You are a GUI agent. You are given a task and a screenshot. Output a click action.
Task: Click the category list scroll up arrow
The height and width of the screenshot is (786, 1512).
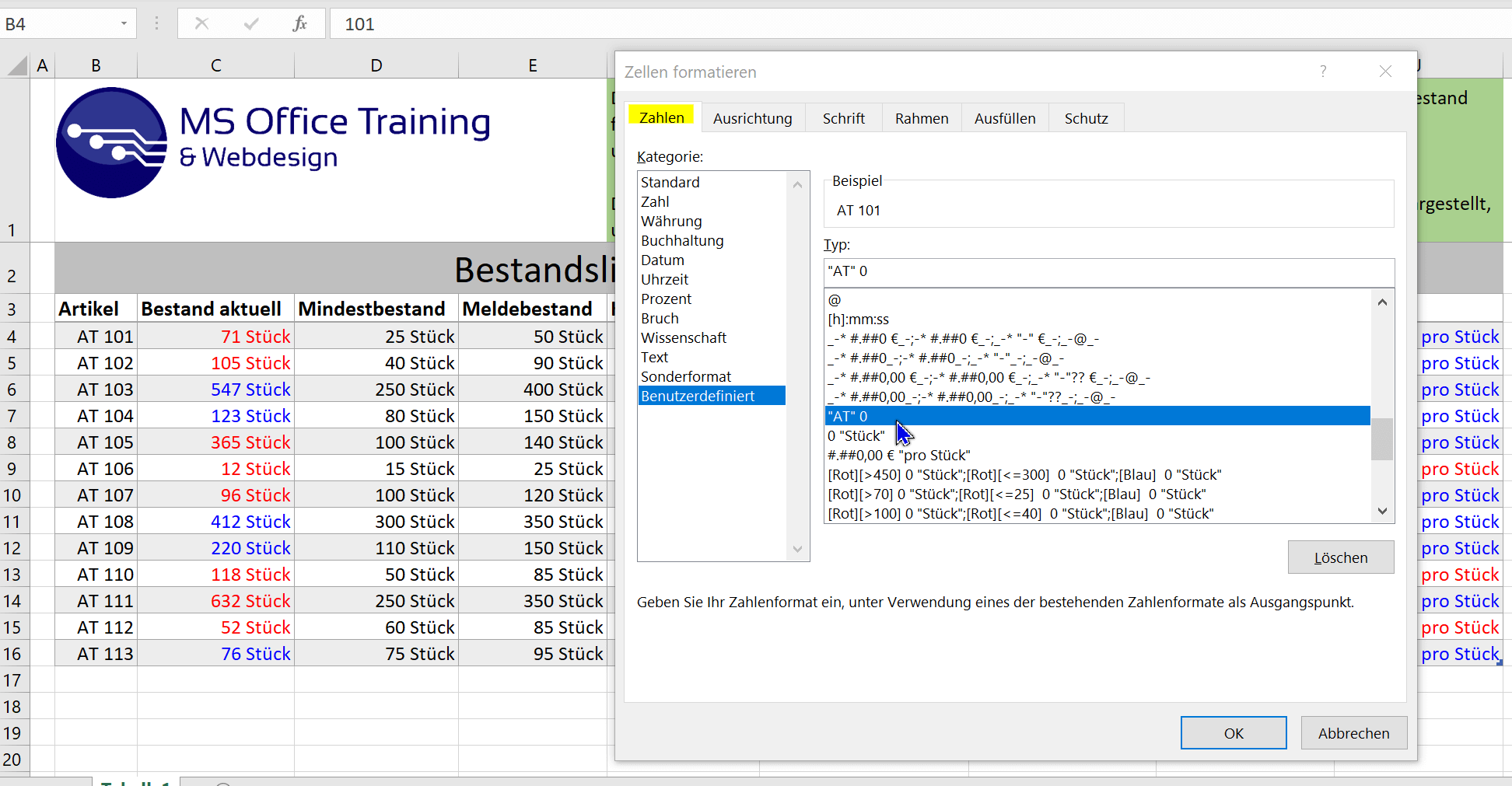pos(797,184)
